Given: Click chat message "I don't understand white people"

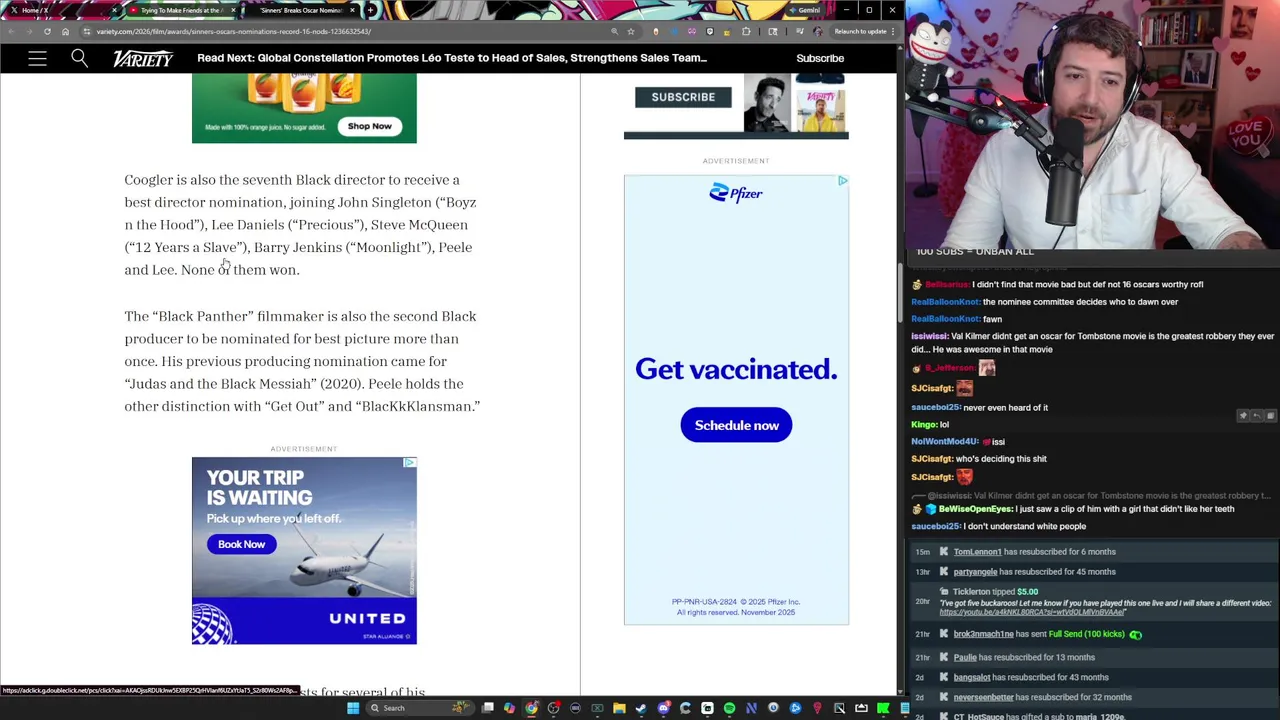Looking at the screenshot, I should point(1024,527).
